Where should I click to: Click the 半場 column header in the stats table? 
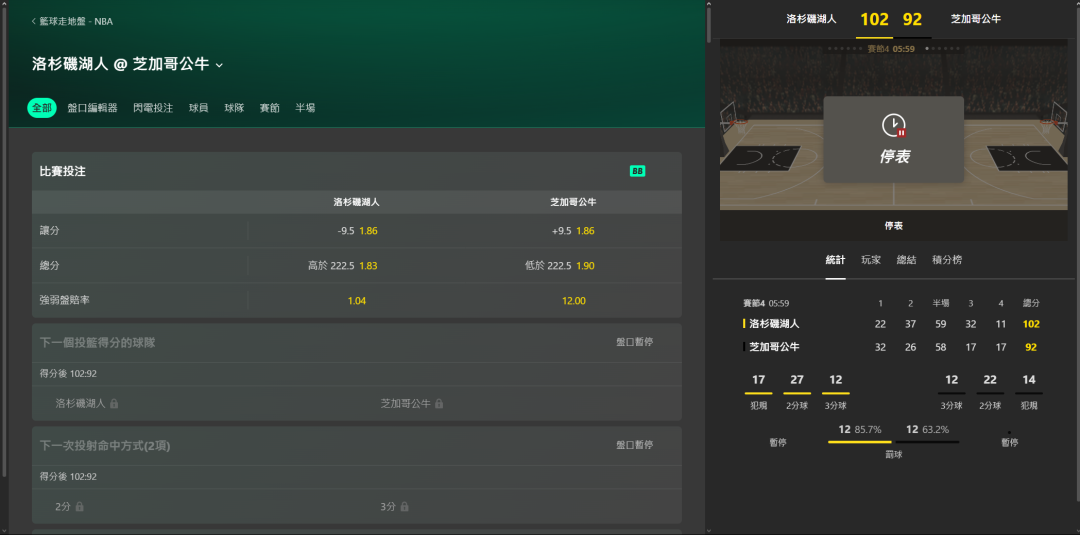[x=941, y=303]
